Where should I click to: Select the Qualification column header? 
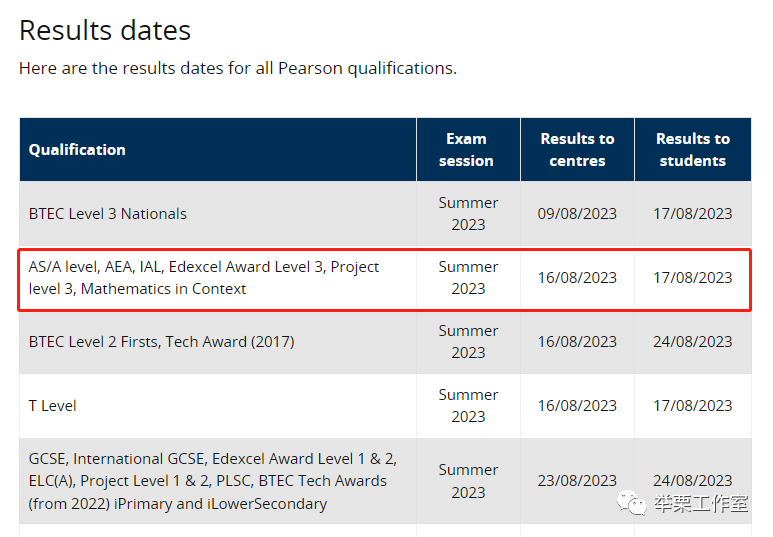77,150
